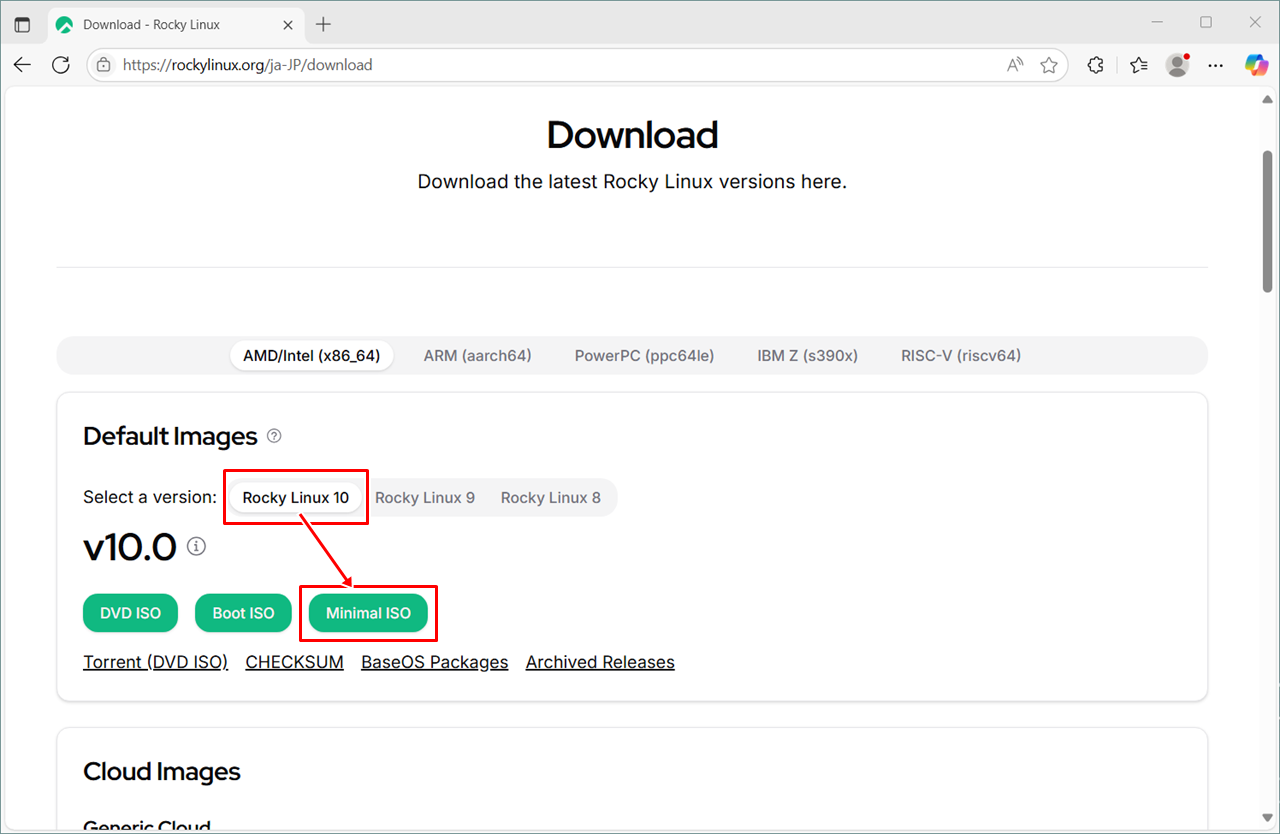Open the tab actions menu icon
1280x834 pixels.
pyautogui.click(x=22, y=24)
